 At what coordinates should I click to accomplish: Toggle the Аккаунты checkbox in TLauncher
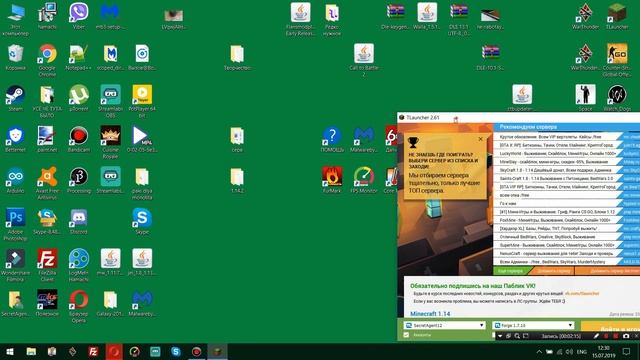(x=406, y=335)
